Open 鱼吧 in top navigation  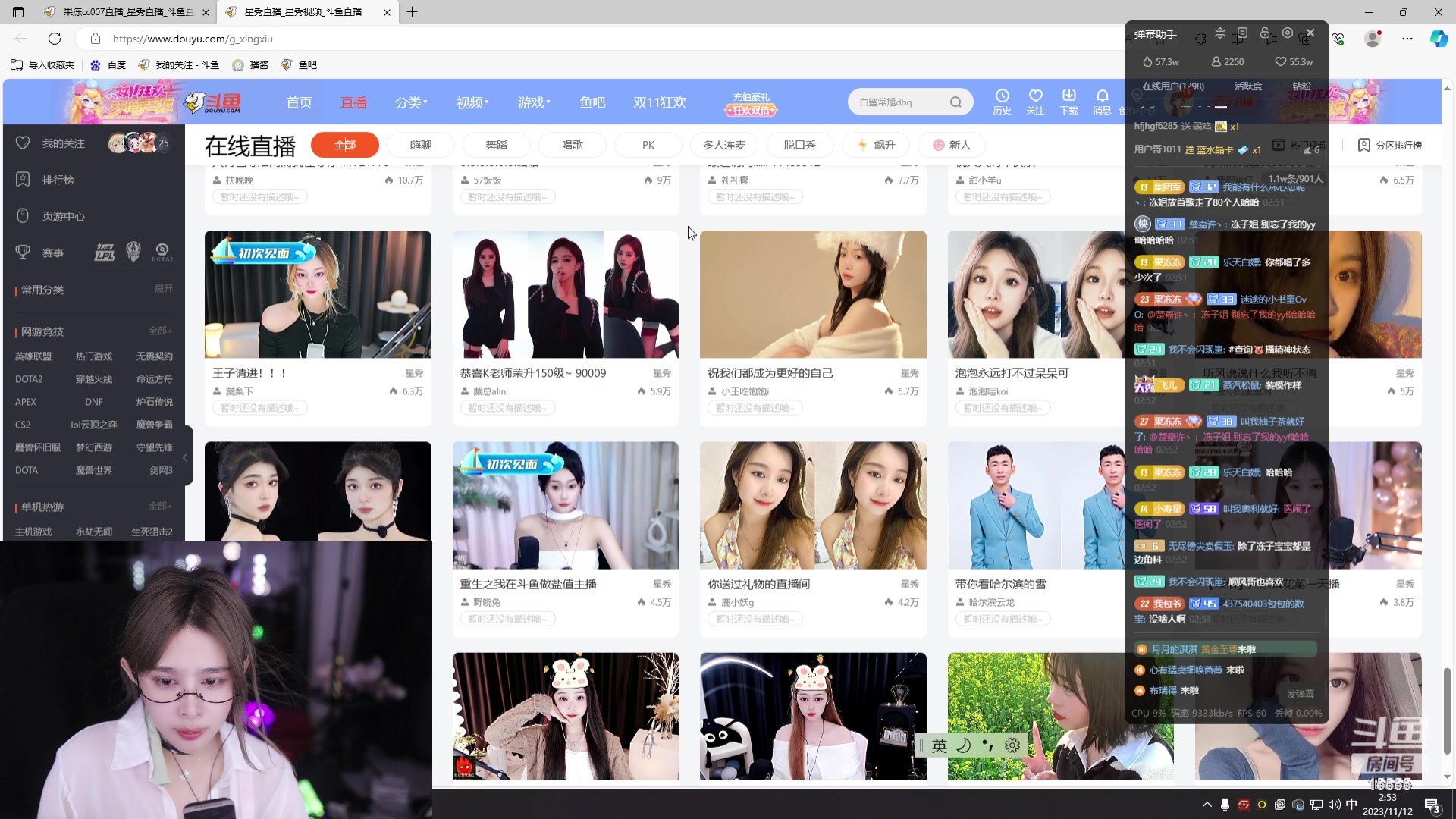click(592, 102)
